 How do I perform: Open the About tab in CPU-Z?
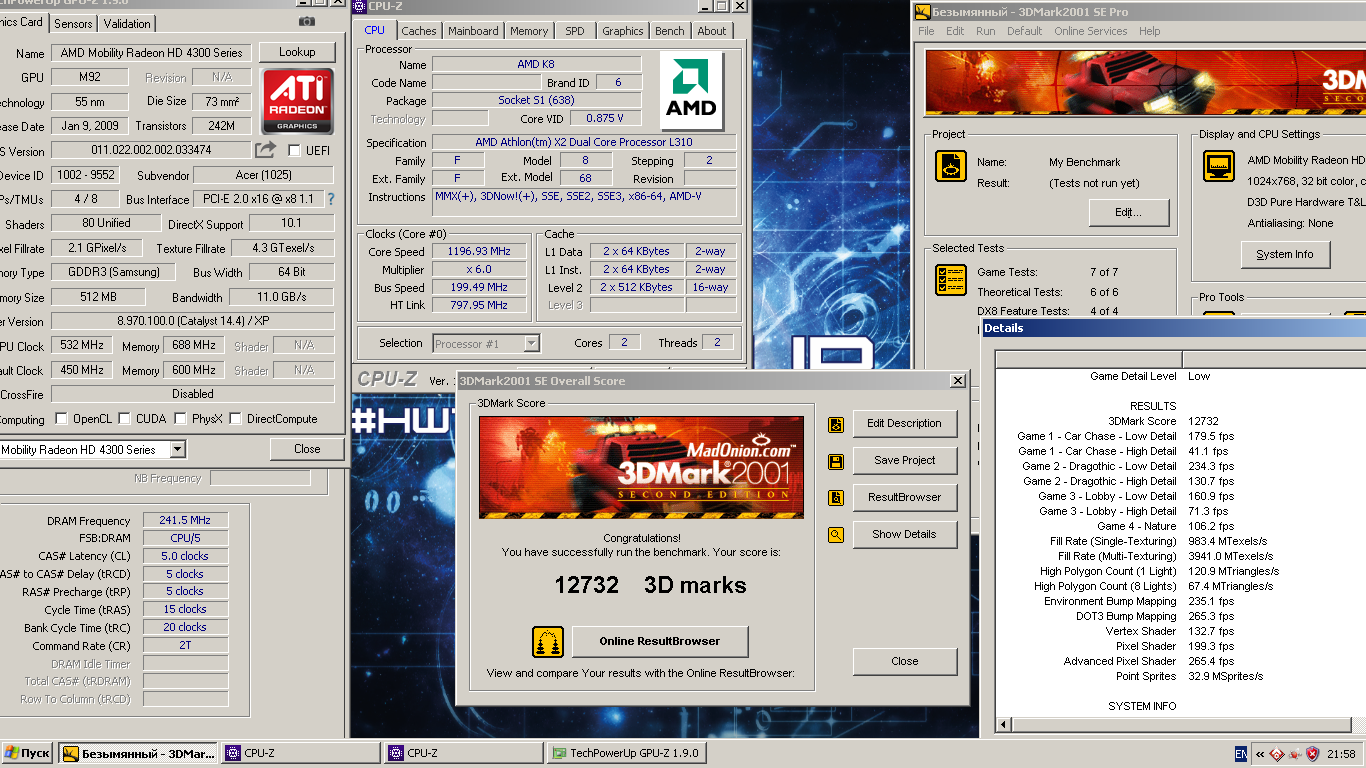(x=712, y=31)
